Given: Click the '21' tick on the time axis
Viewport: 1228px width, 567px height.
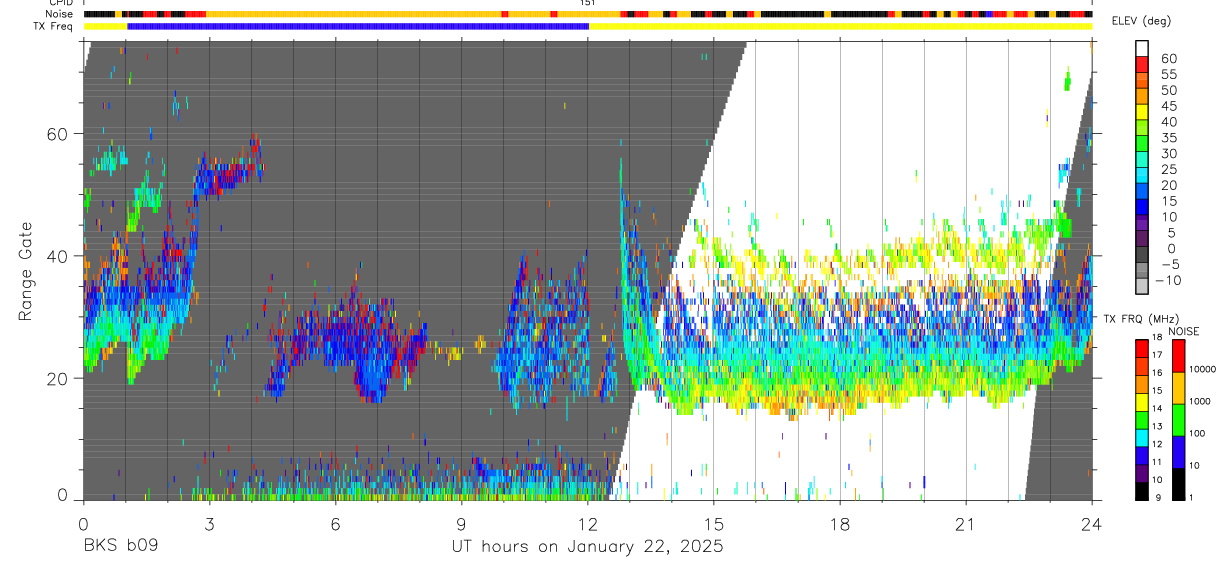Looking at the screenshot, I should tap(965, 523).
